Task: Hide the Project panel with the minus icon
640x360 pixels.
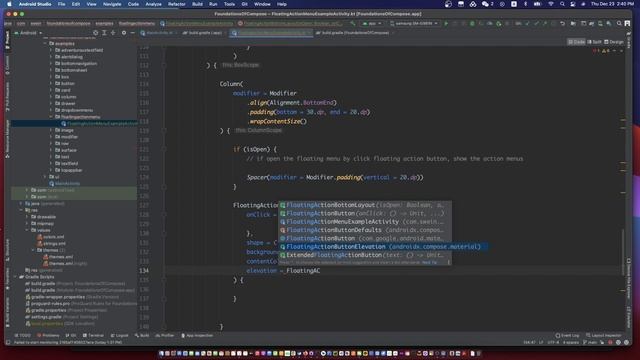Action: click(133, 33)
